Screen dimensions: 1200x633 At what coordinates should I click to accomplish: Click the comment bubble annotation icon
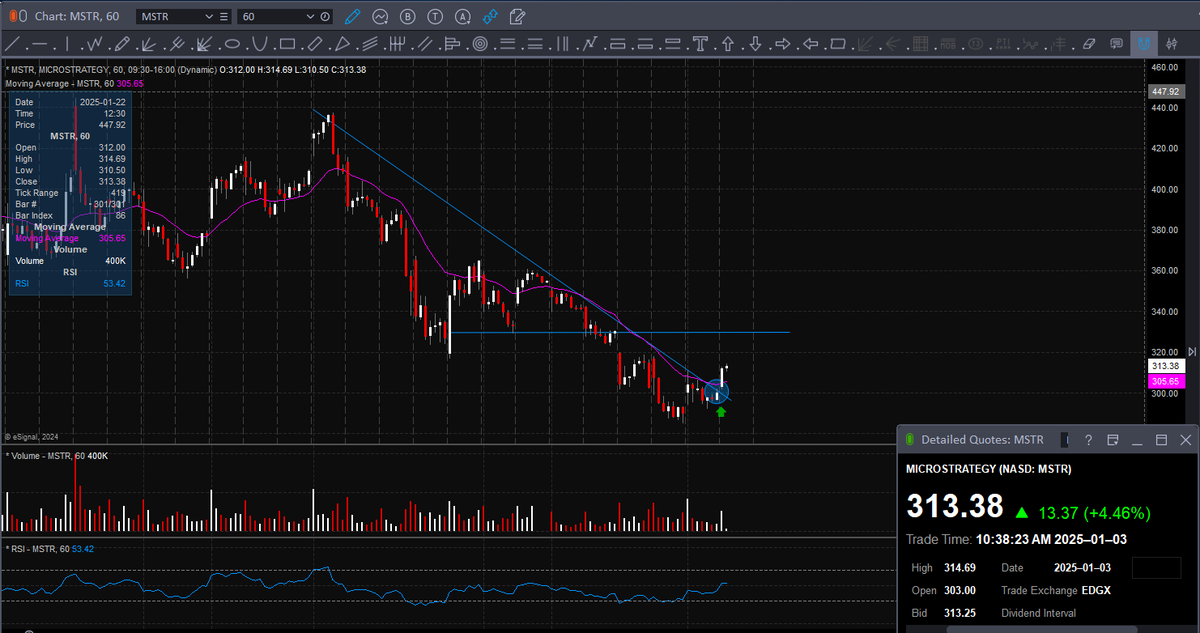click(1117, 44)
